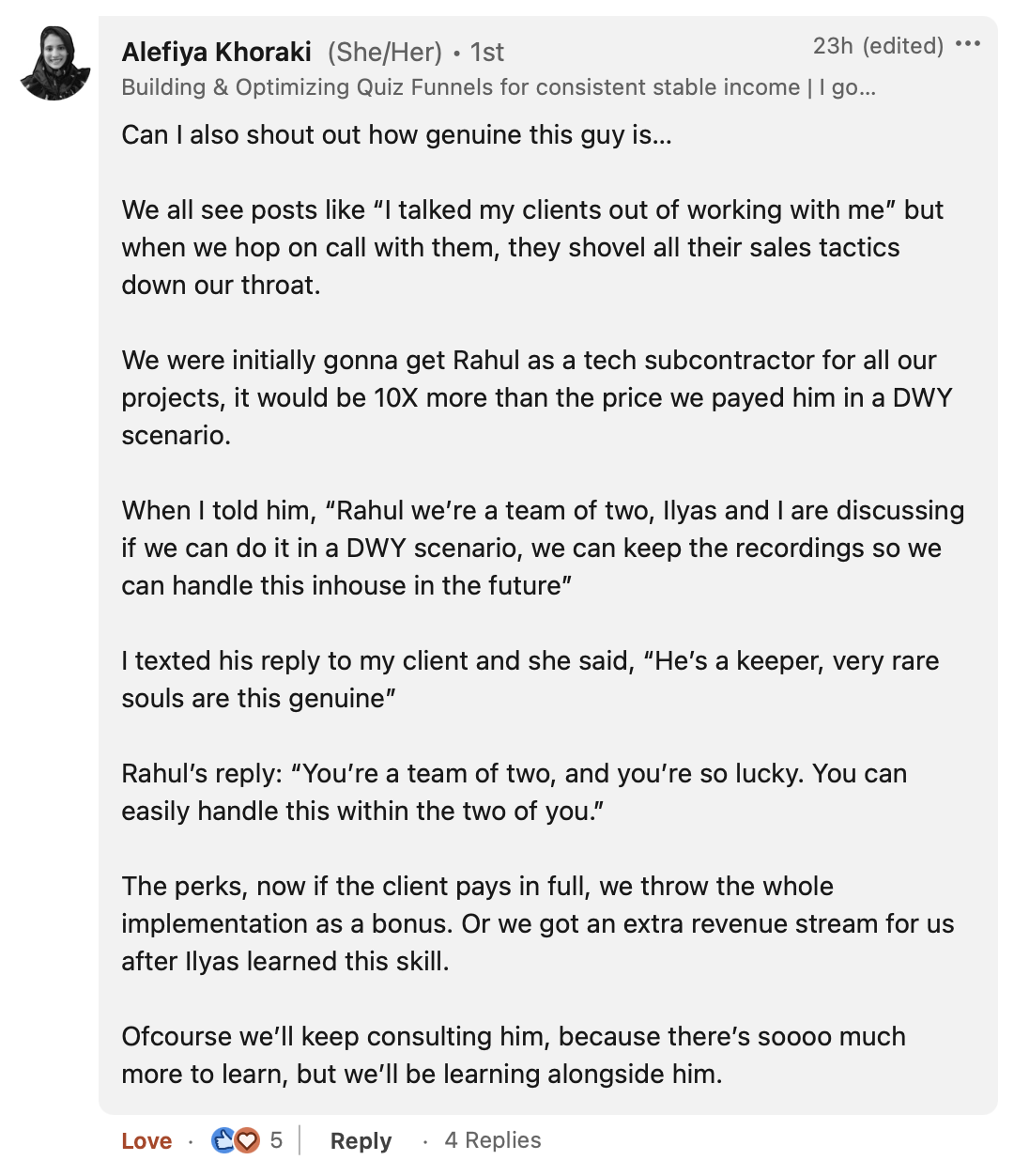This screenshot has height=1176, width=1014.
Task: Click the "He's a keeper" paragraph
Action: pos(530,679)
